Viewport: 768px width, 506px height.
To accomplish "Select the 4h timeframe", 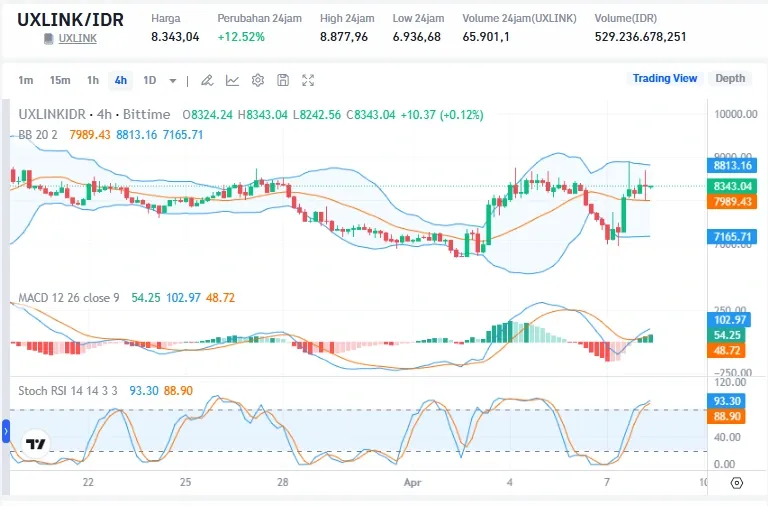I will click(121, 80).
